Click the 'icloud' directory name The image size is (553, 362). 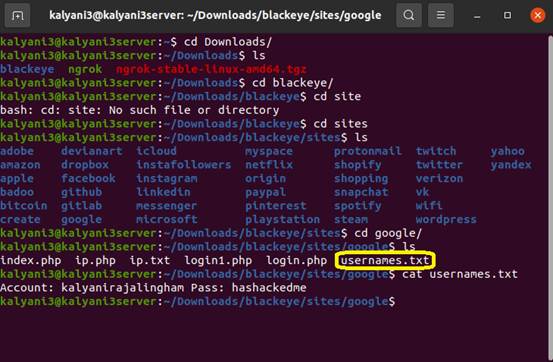pos(156,151)
